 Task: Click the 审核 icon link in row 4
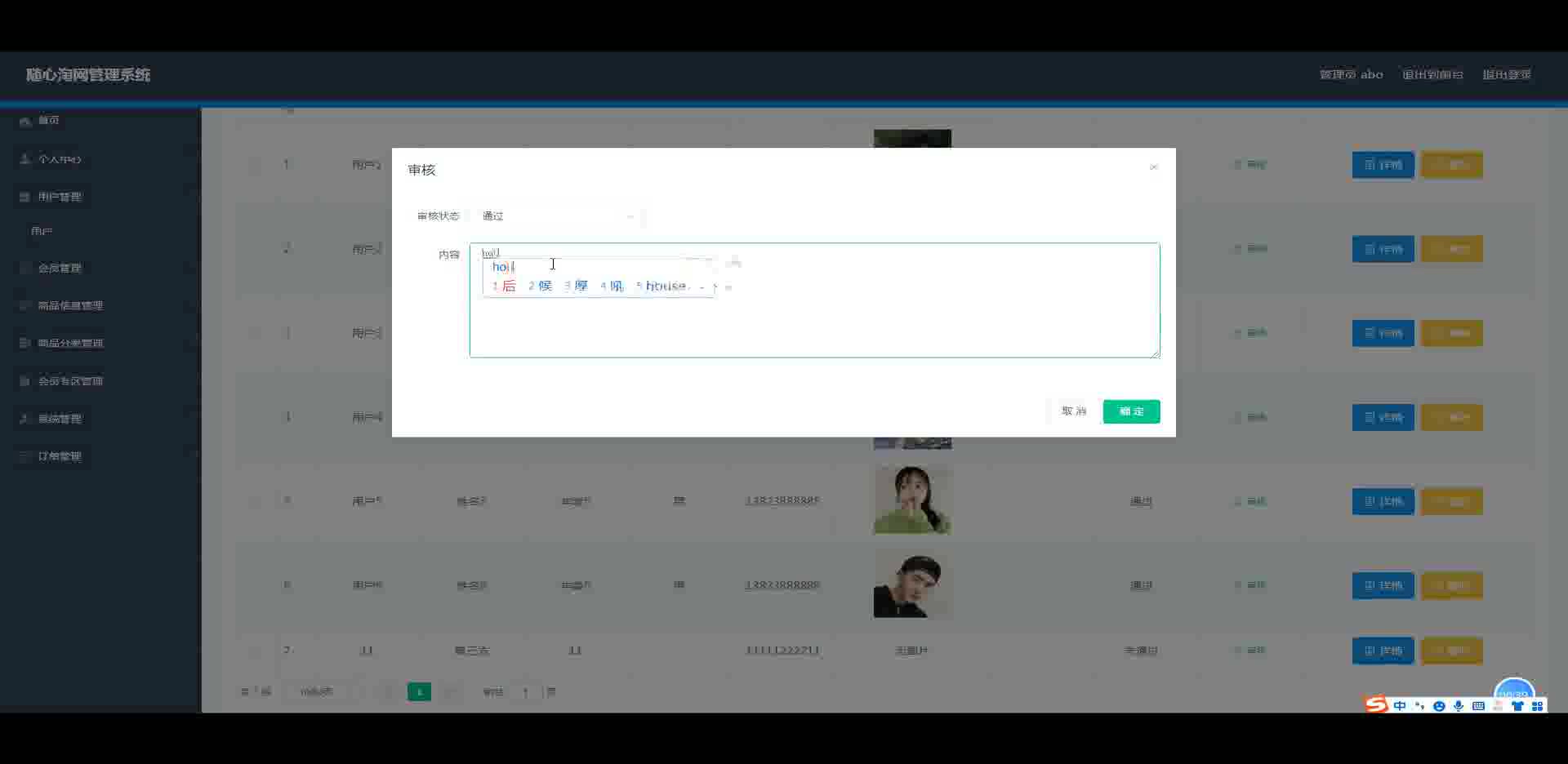[1250, 417]
